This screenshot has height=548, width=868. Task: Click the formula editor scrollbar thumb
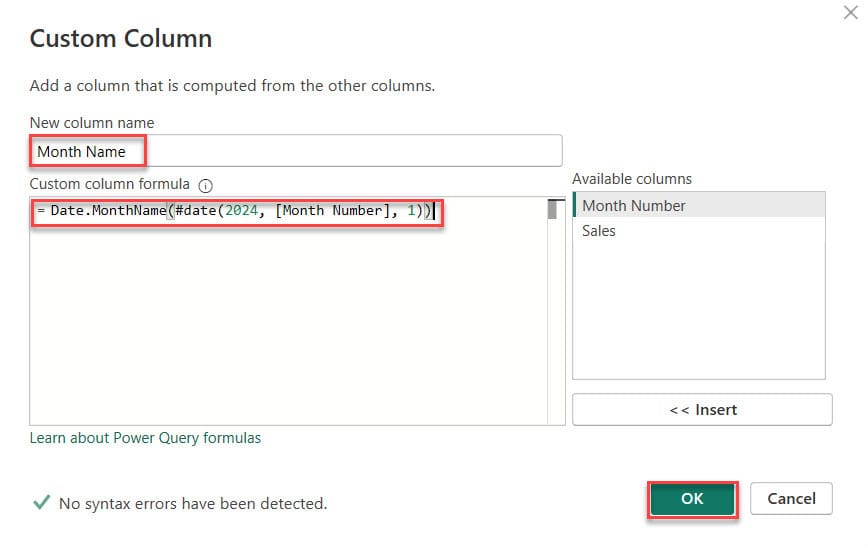click(x=552, y=209)
